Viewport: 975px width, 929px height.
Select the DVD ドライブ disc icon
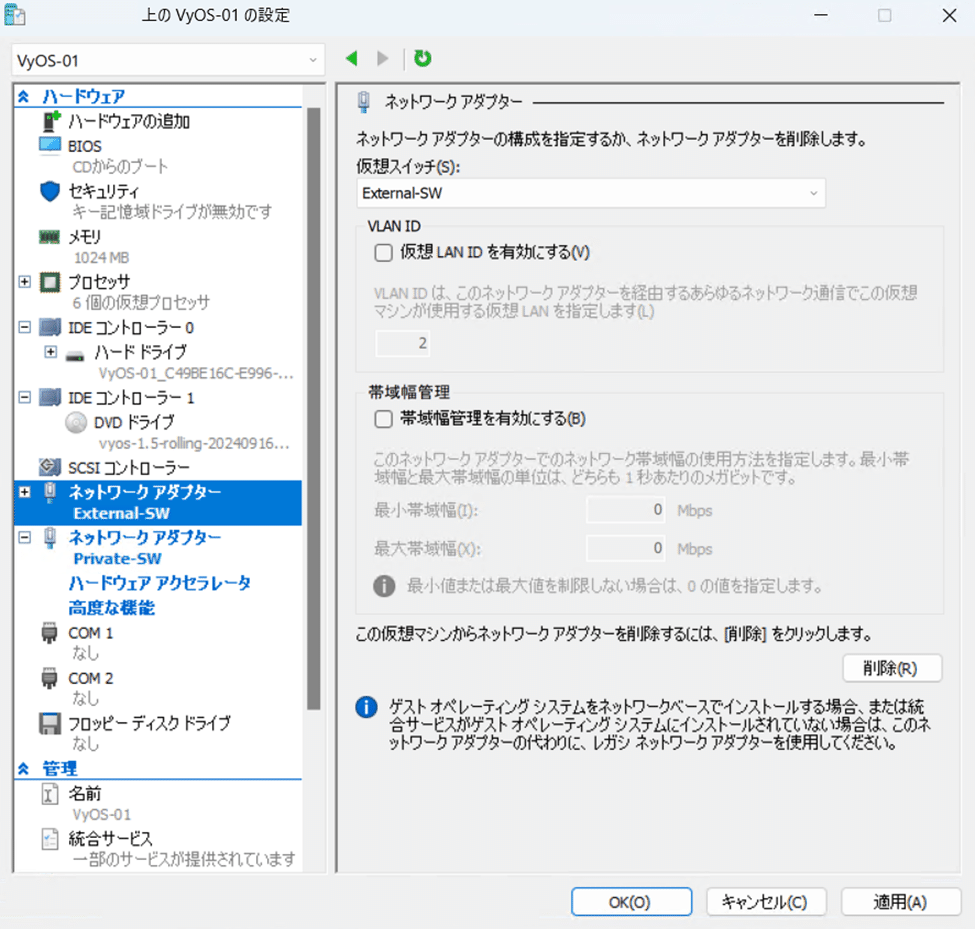click(76, 422)
